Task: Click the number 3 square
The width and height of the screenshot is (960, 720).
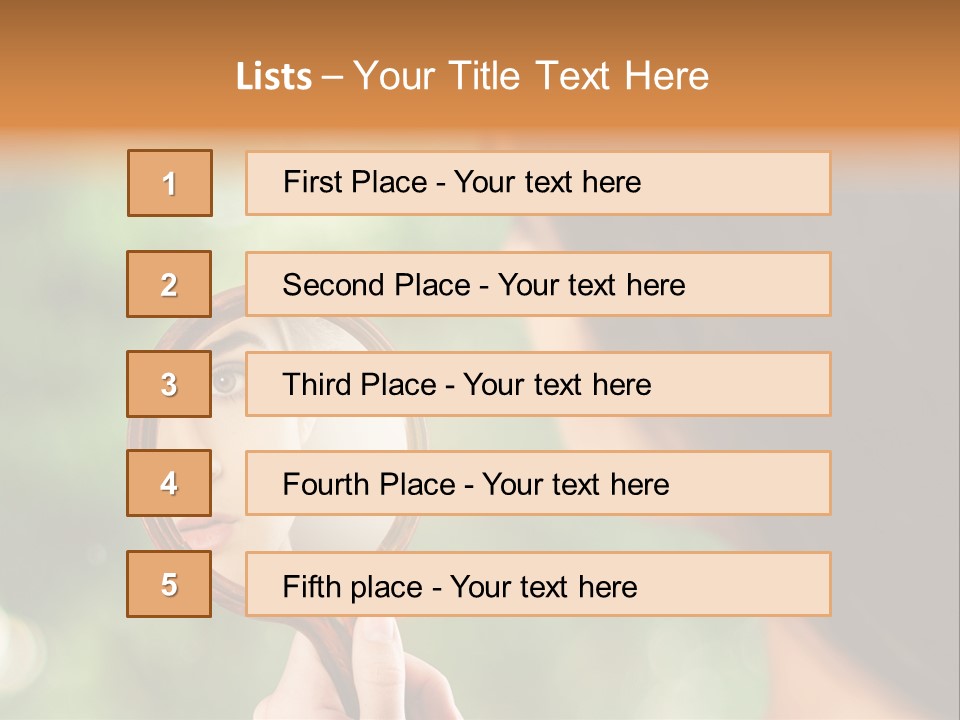Action: (x=170, y=384)
